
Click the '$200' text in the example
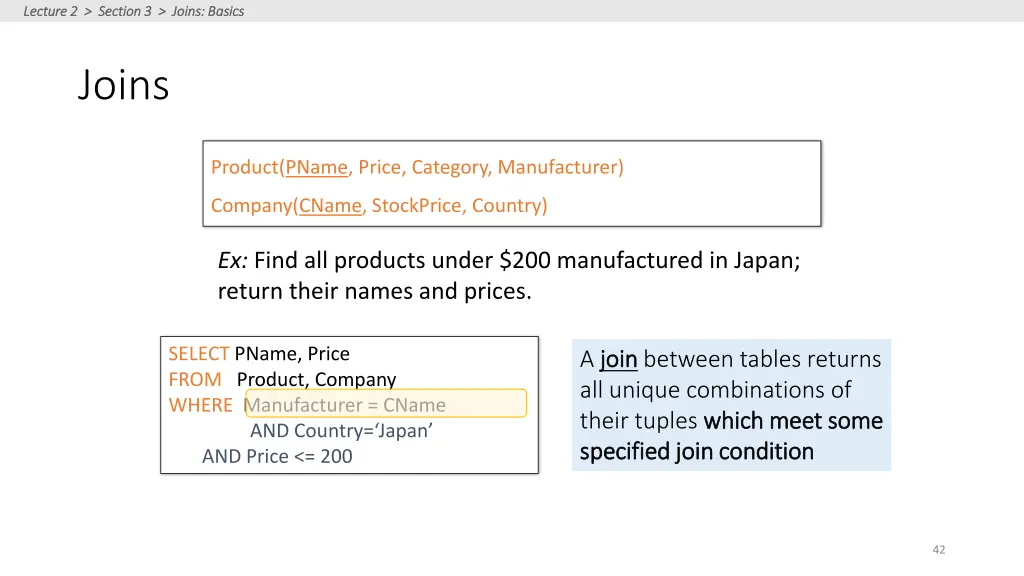(x=526, y=261)
